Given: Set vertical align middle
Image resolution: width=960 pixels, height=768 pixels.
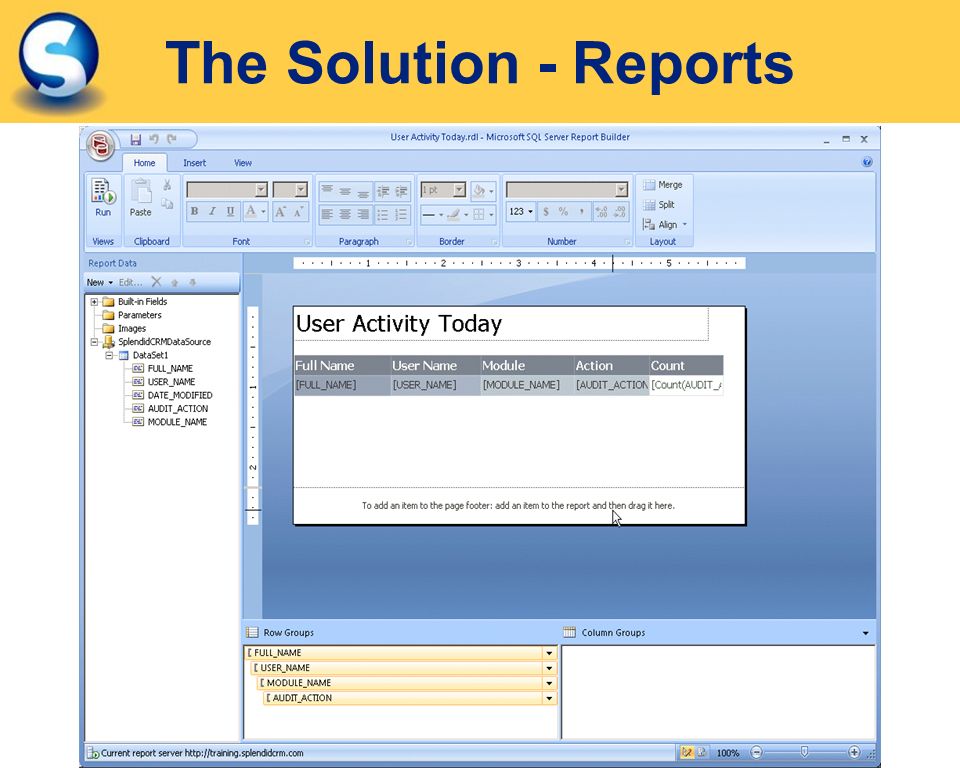Looking at the screenshot, I should 345,191.
